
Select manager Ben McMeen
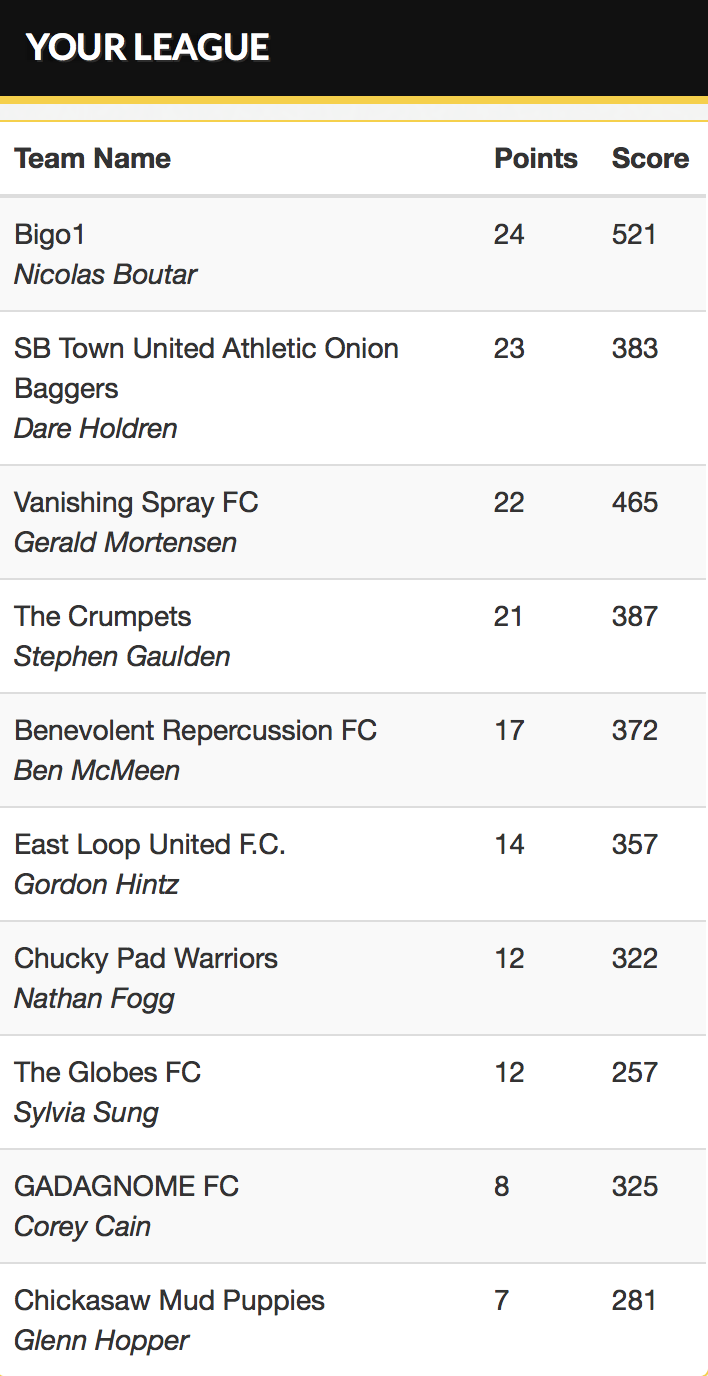(97, 770)
